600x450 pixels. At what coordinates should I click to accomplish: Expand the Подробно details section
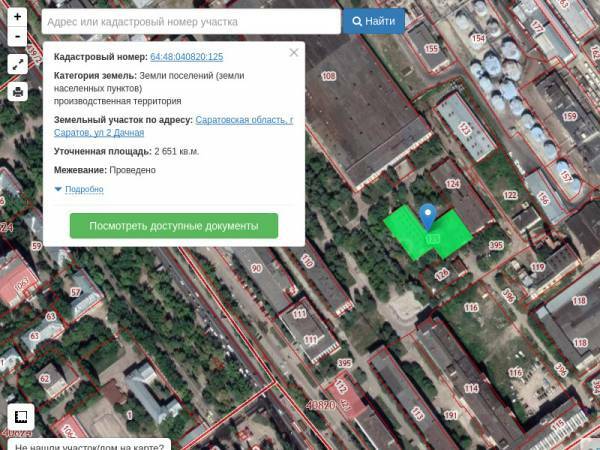(x=79, y=189)
